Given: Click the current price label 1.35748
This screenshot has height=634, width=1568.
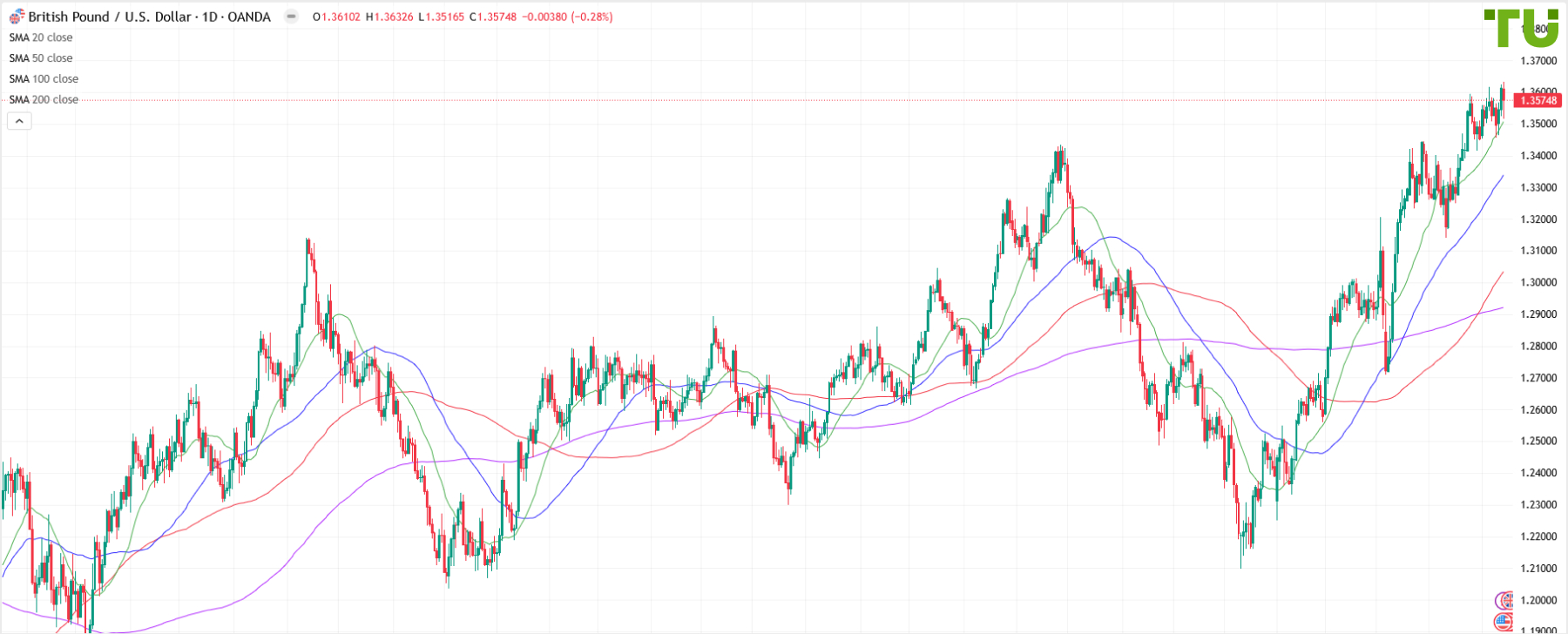Looking at the screenshot, I should [1538, 100].
